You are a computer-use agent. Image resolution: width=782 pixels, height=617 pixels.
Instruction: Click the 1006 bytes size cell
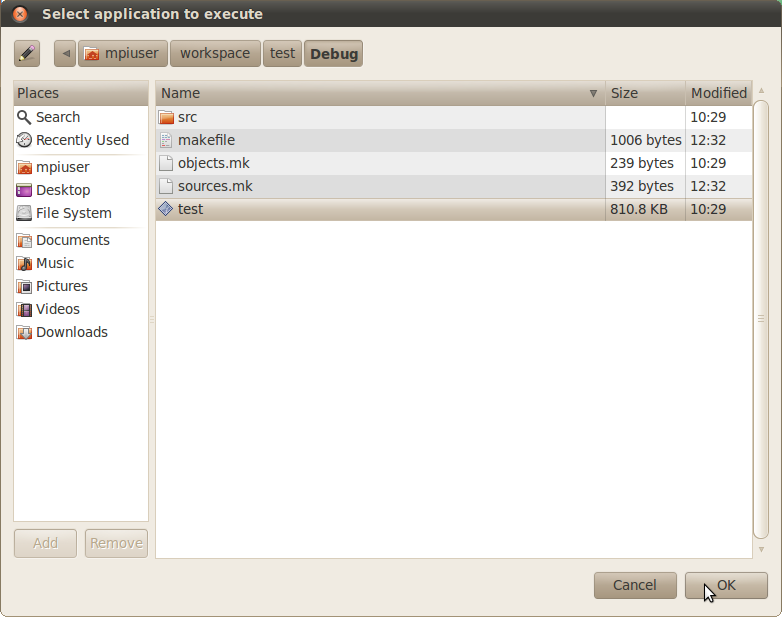[x=645, y=140]
